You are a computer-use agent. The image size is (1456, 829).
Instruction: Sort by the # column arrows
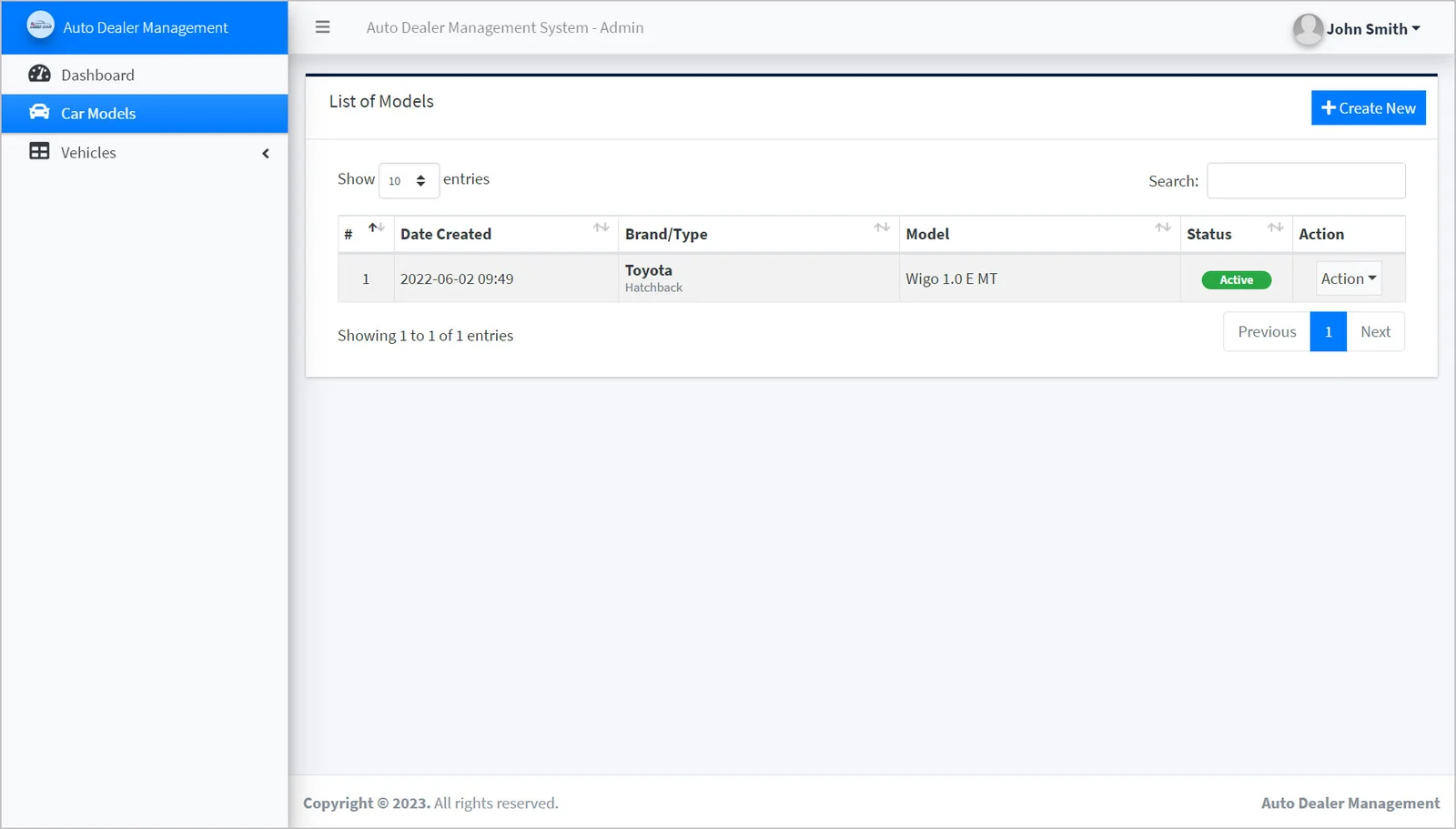tap(376, 227)
